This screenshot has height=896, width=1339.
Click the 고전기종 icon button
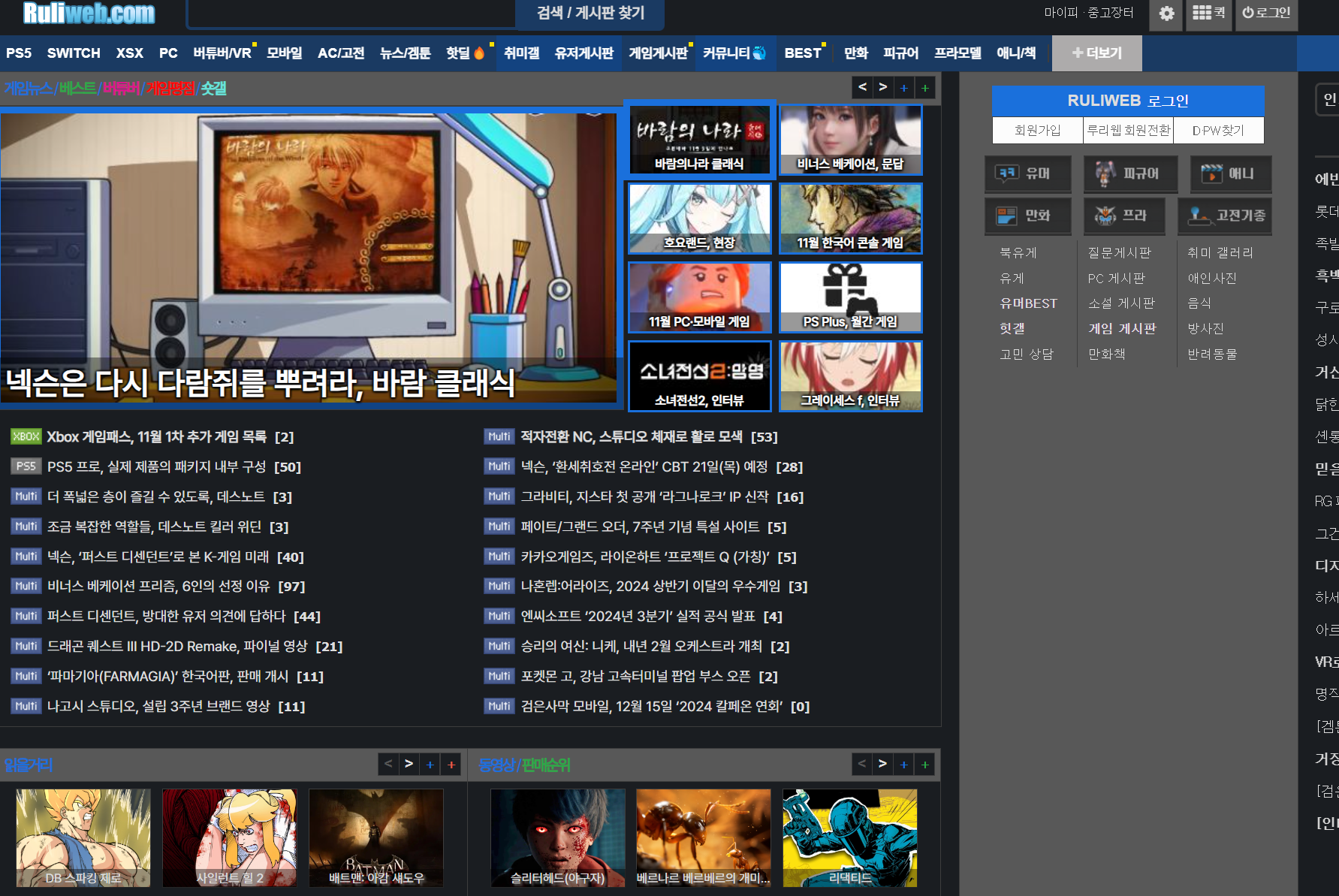(x=1224, y=216)
